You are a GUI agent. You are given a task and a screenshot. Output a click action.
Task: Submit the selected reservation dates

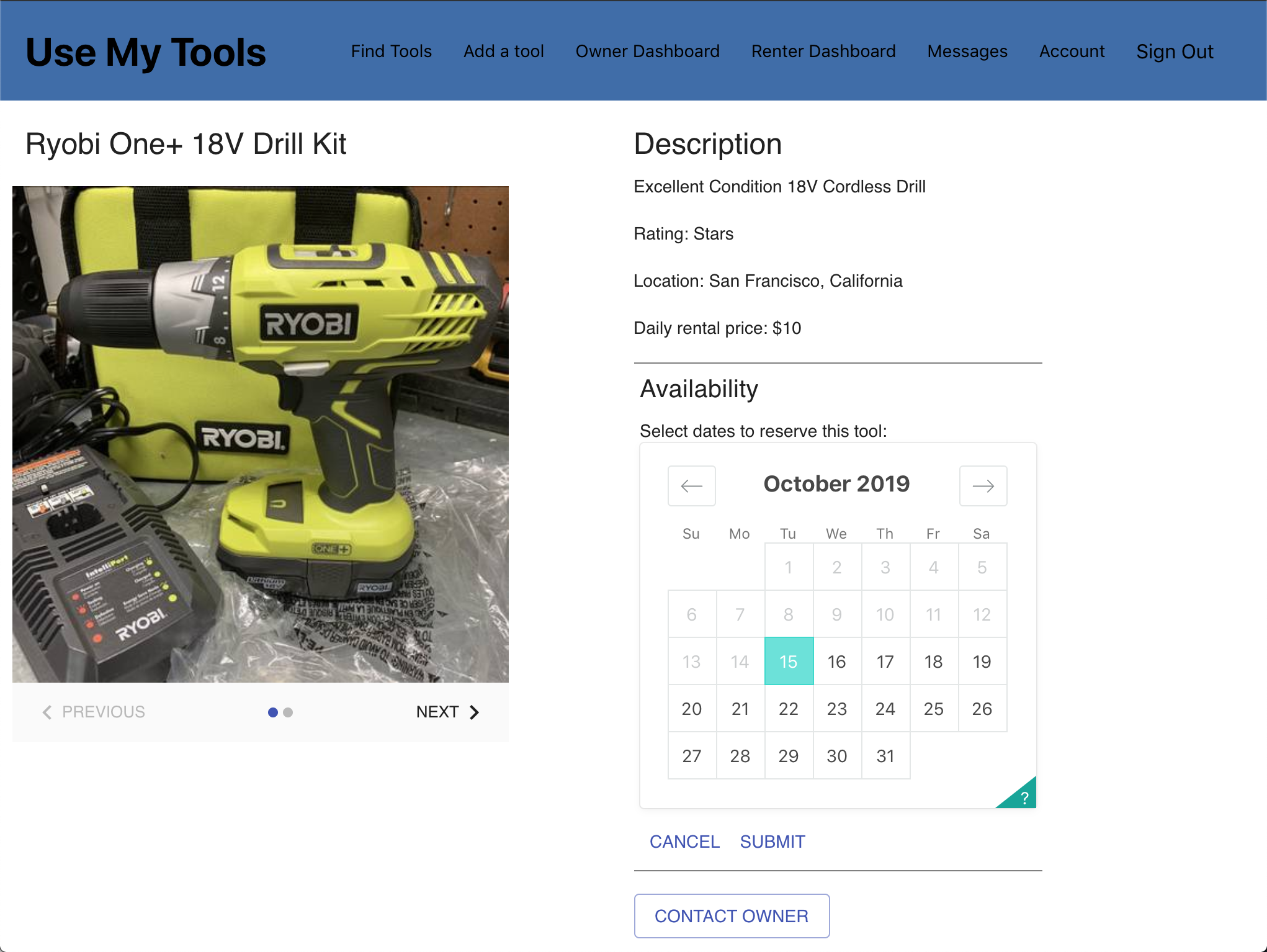[772, 842]
